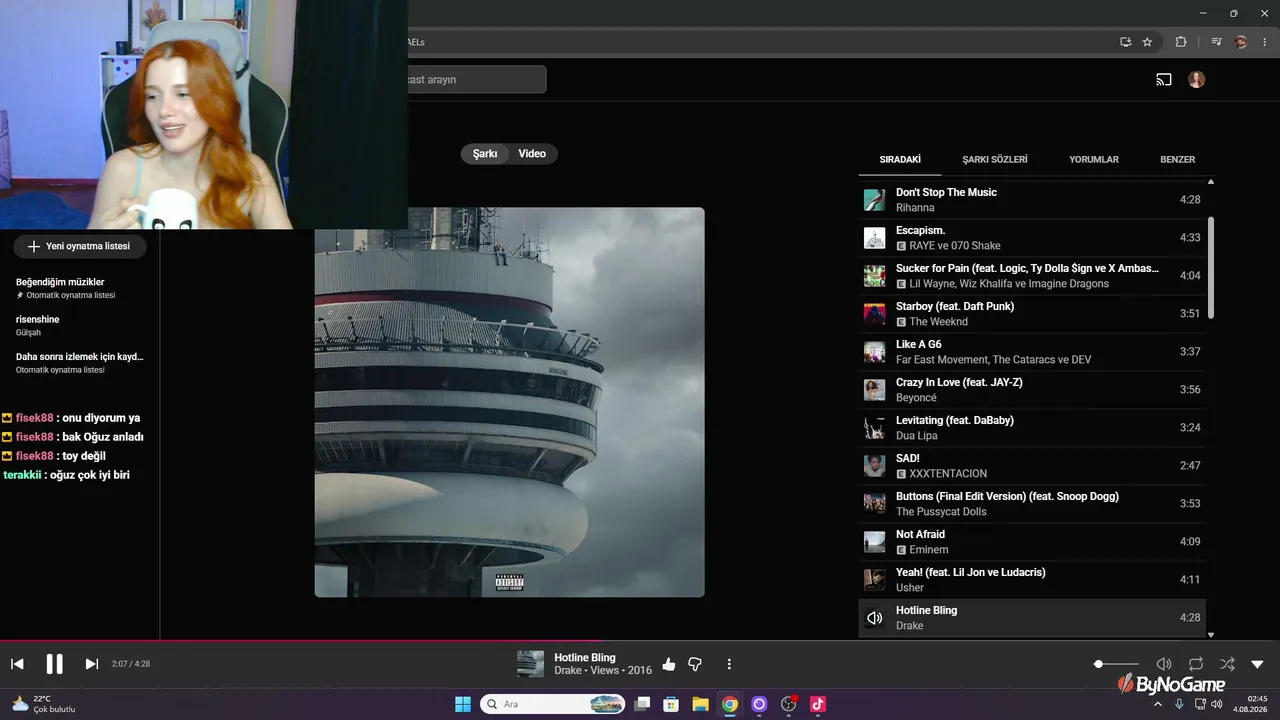
Task: Adjust the player volume slider
Action: click(x=1117, y=664)
